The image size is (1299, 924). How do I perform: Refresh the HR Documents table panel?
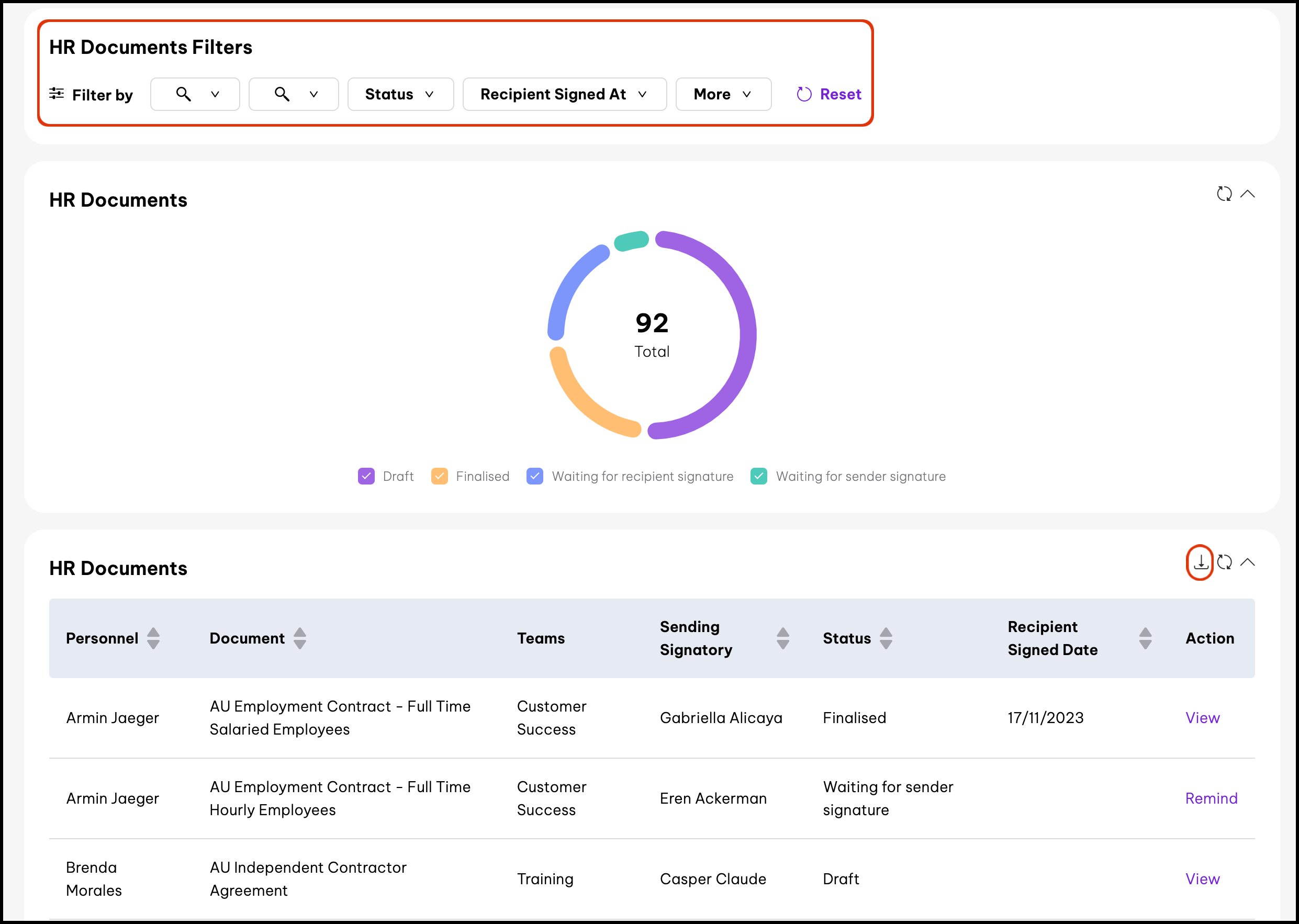[x=1225, y=562]
